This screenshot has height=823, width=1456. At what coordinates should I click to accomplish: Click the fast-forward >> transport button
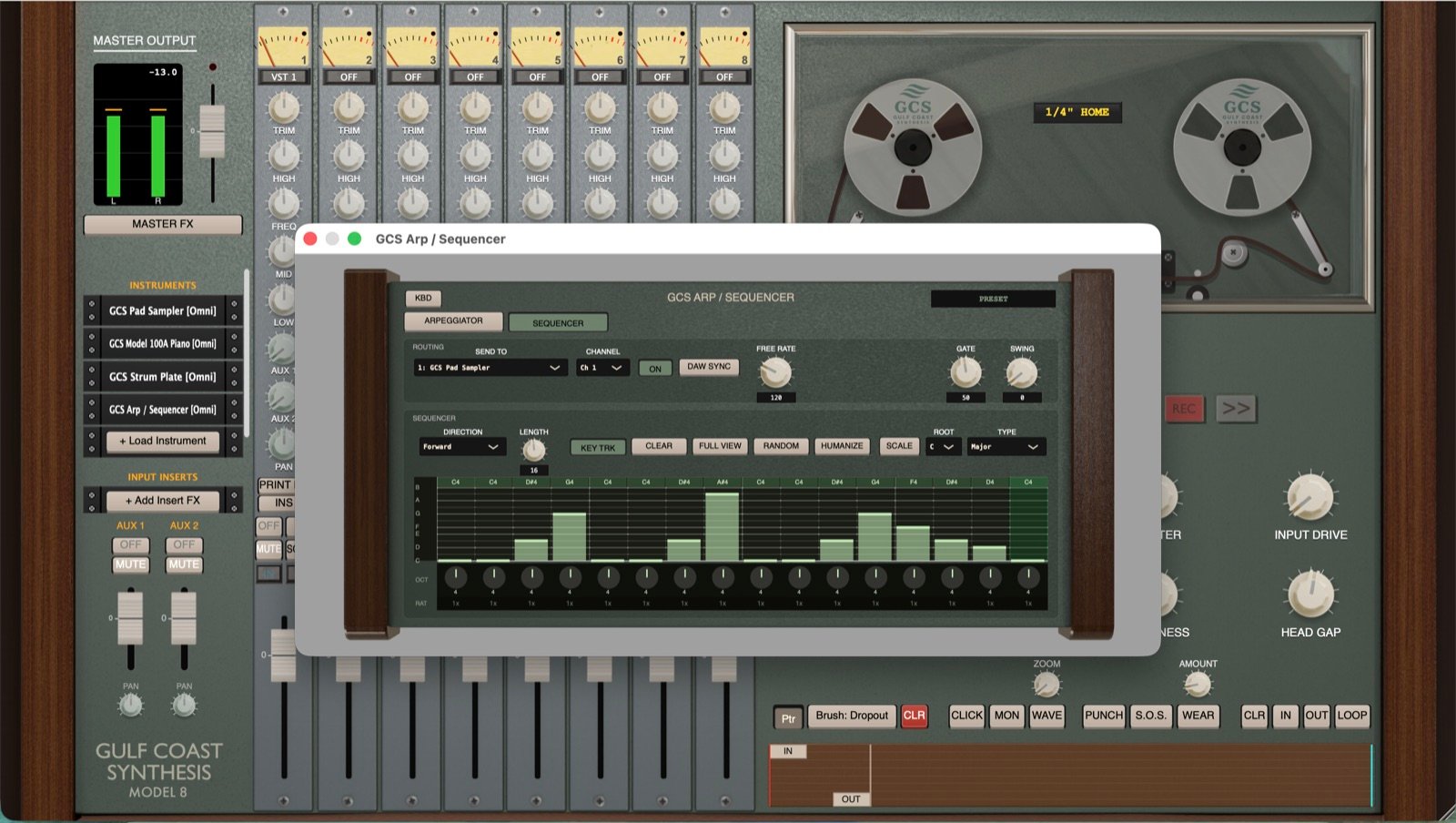tap(1236, 409)
